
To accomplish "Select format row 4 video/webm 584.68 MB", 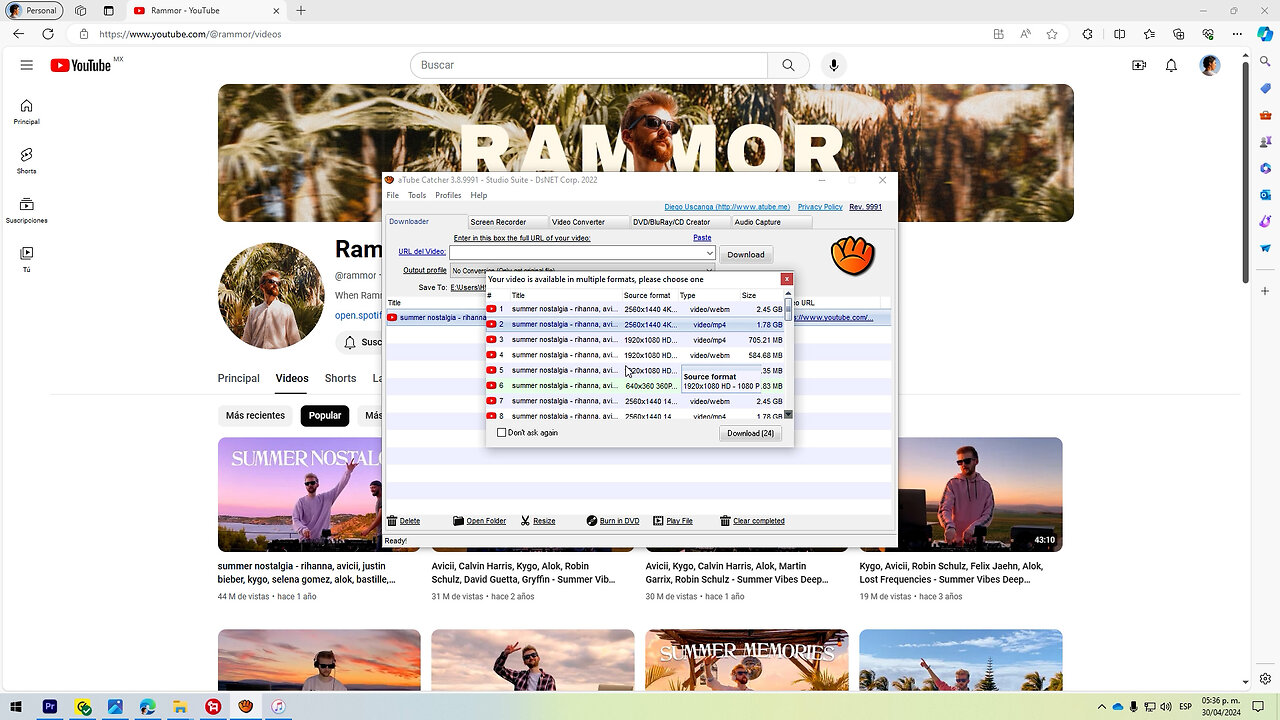I will (x=635, y=355).
